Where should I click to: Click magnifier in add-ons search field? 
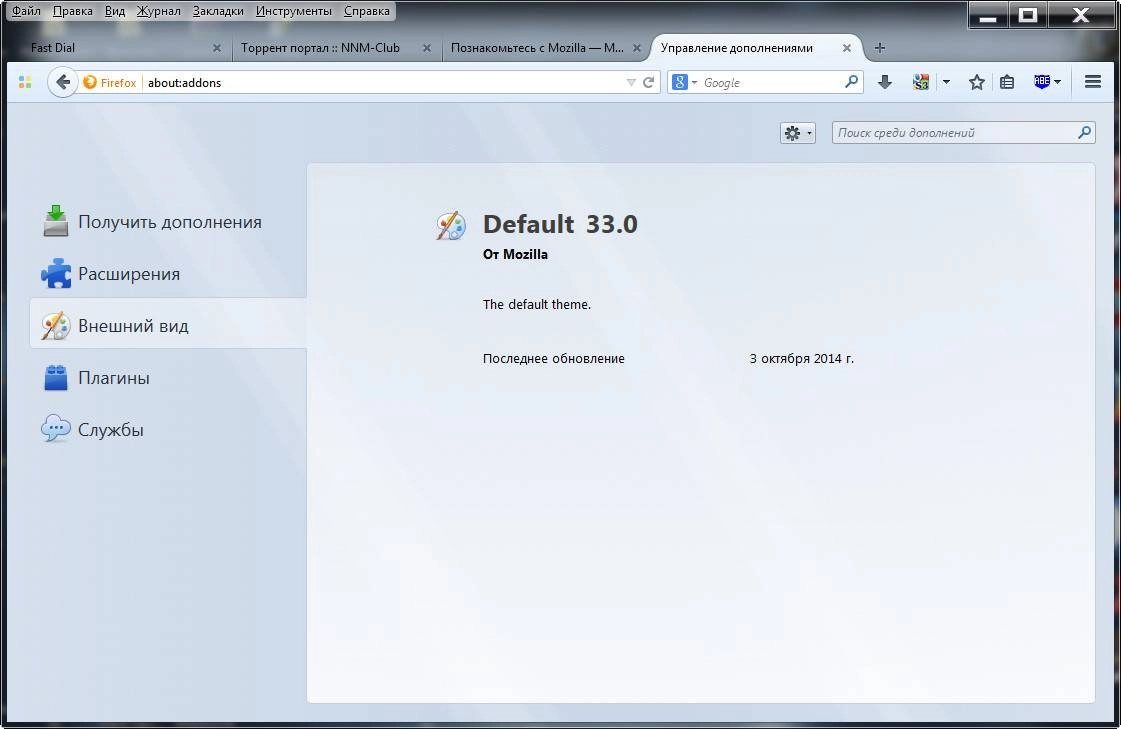[1085, 132]
